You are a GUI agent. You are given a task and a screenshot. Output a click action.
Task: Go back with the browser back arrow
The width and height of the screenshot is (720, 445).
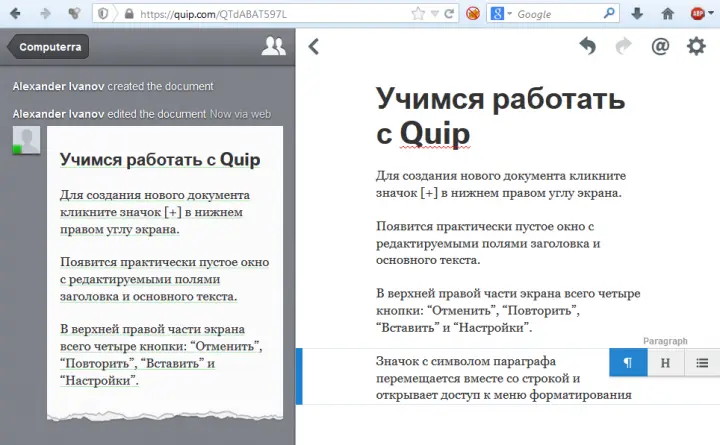(15, 14)
